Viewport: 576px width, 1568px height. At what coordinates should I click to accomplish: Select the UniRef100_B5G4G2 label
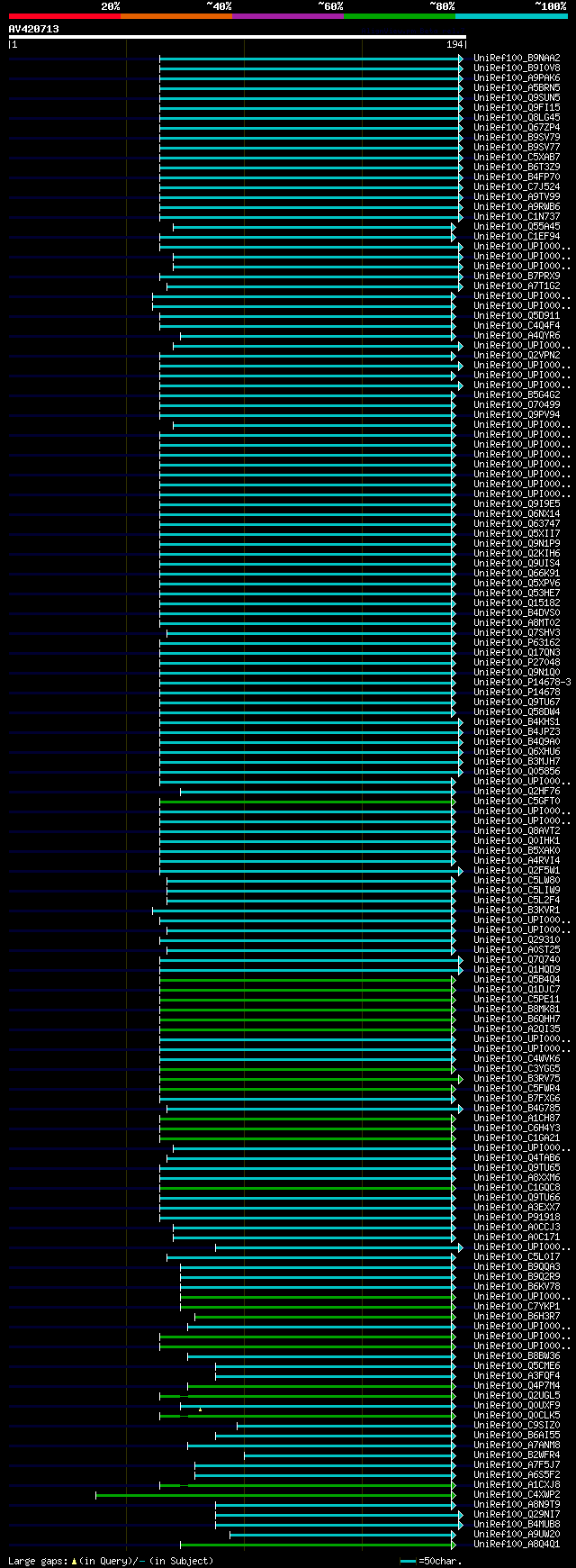517,394
